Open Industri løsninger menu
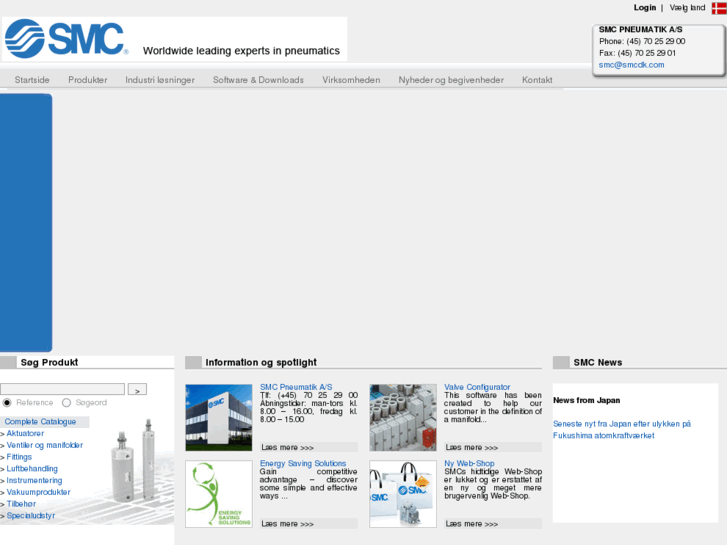This screenshot has height=545, width=727. (x=160, y=80)
